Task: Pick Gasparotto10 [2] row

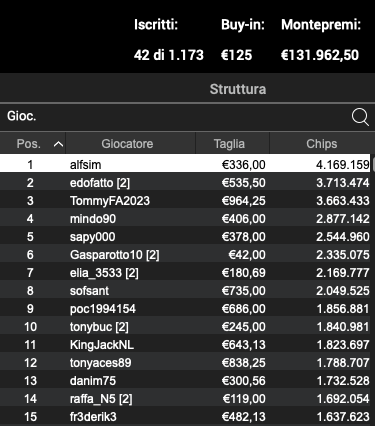Action: (x=185, y=255)
